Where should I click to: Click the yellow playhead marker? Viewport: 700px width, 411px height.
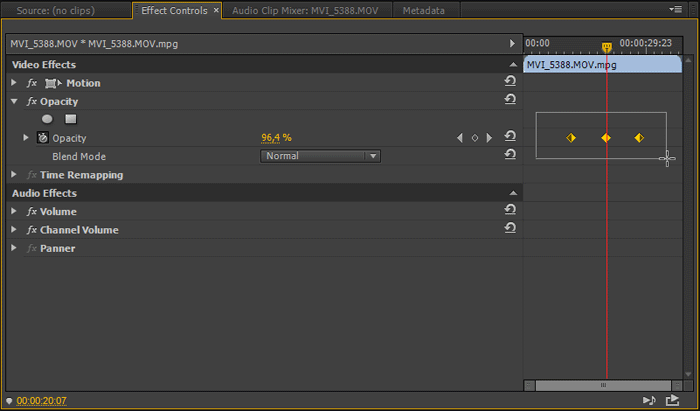coord(606,47)
